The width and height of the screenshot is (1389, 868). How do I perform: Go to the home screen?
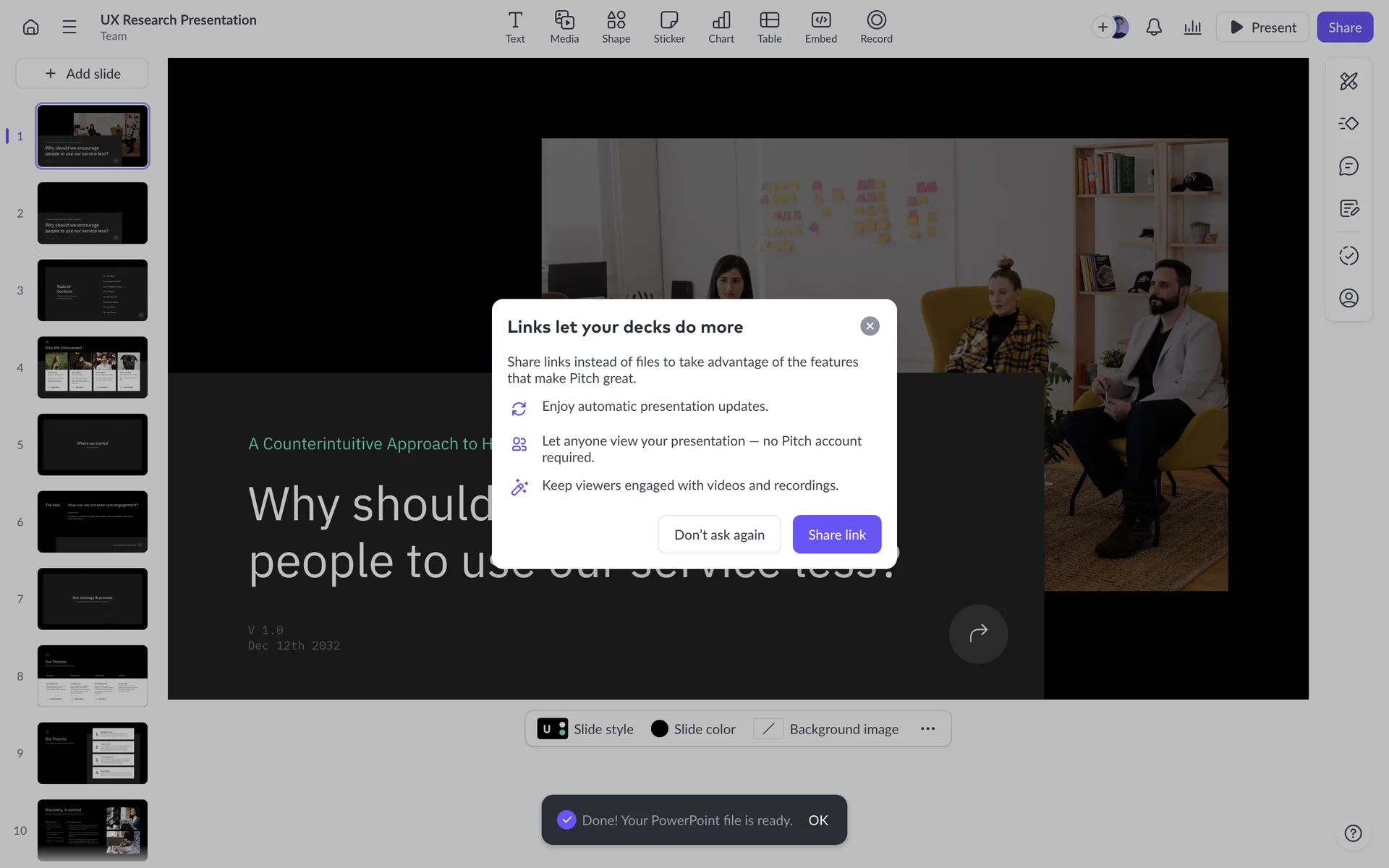tap(30, 27)
